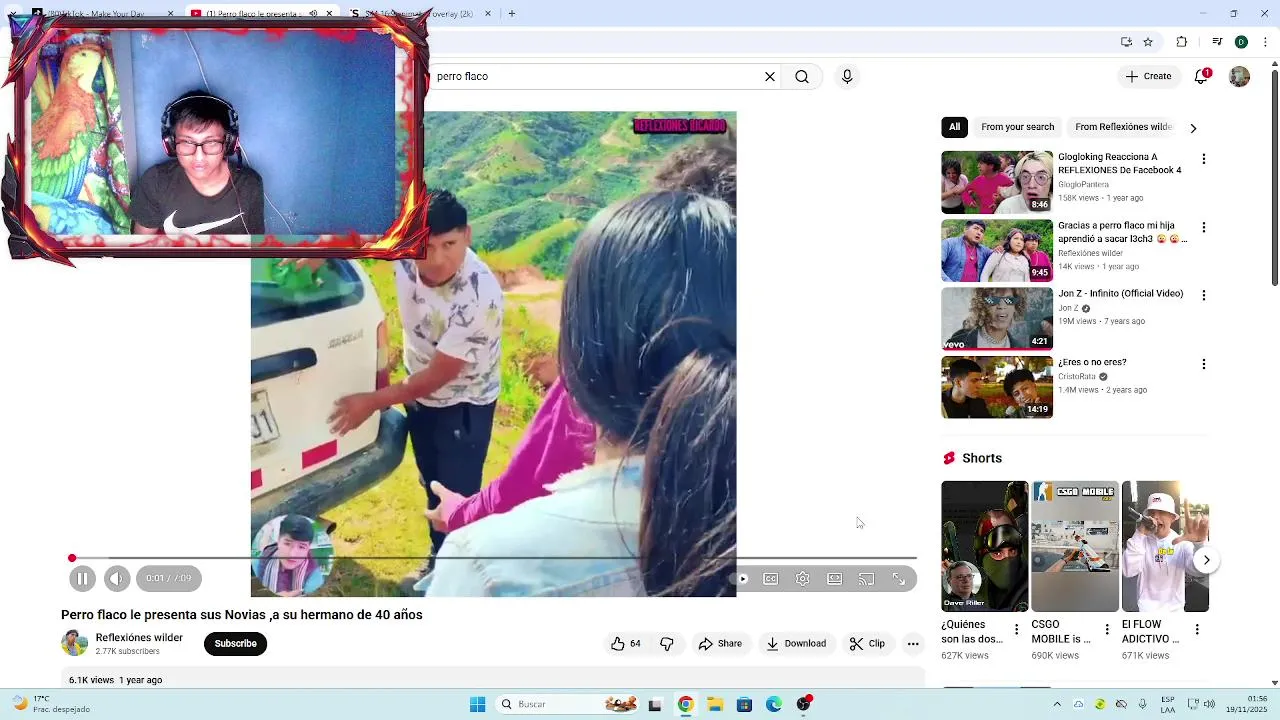The height and width of the screenshot is (720, 1280).
Task: Toggle subtitles/closed captions
Action: pyautogui.click(x=771, y=579)
